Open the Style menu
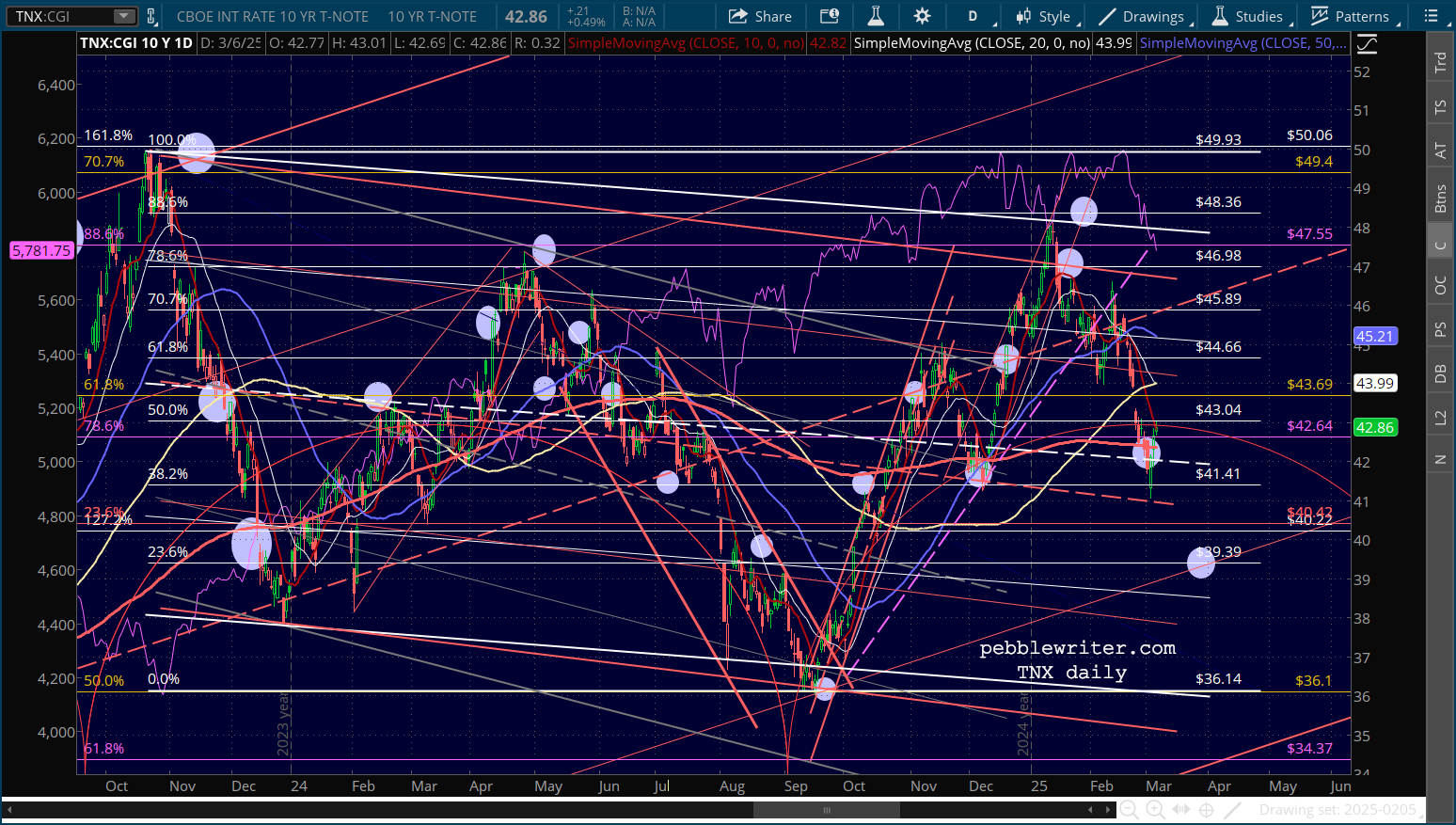Image resolution: width=1456 pixels, height=825 pixels. point(1044,16)
